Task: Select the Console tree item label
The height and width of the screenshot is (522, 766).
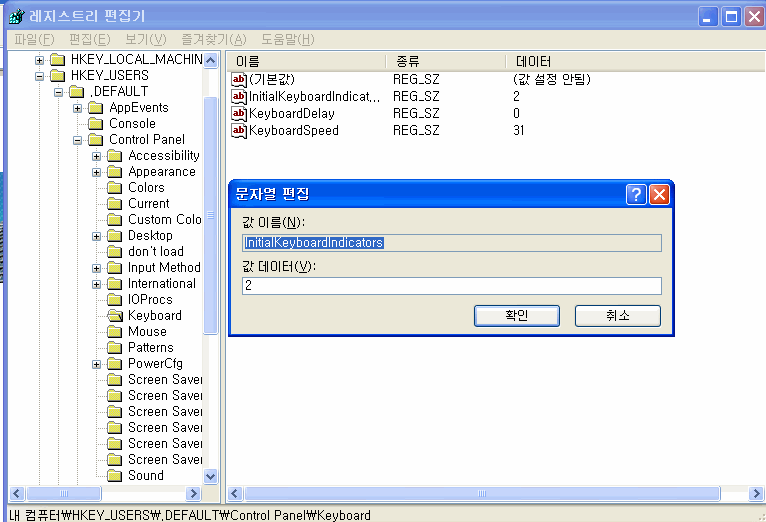Action: coord(132,124)
